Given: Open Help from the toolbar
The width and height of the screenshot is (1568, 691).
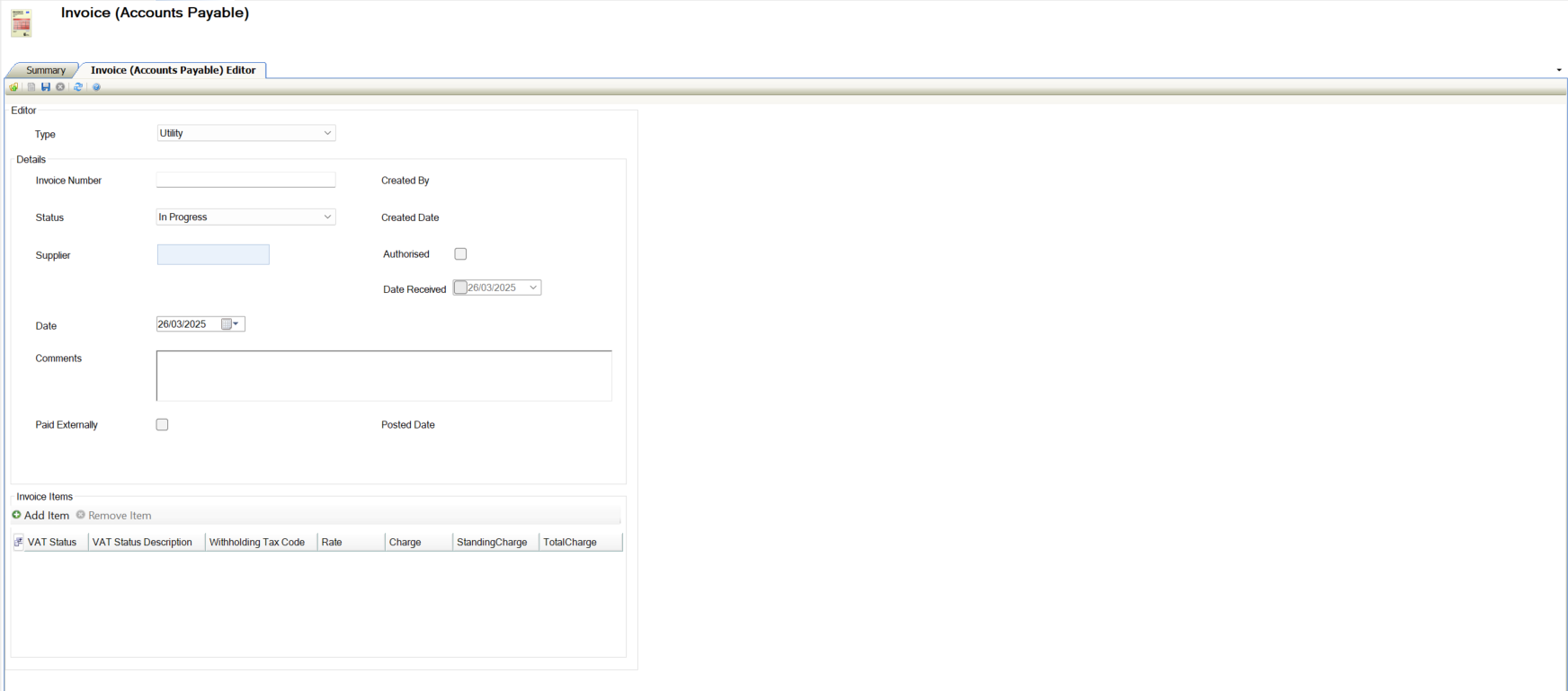Looking at the screenshot, I should (96, 87).
